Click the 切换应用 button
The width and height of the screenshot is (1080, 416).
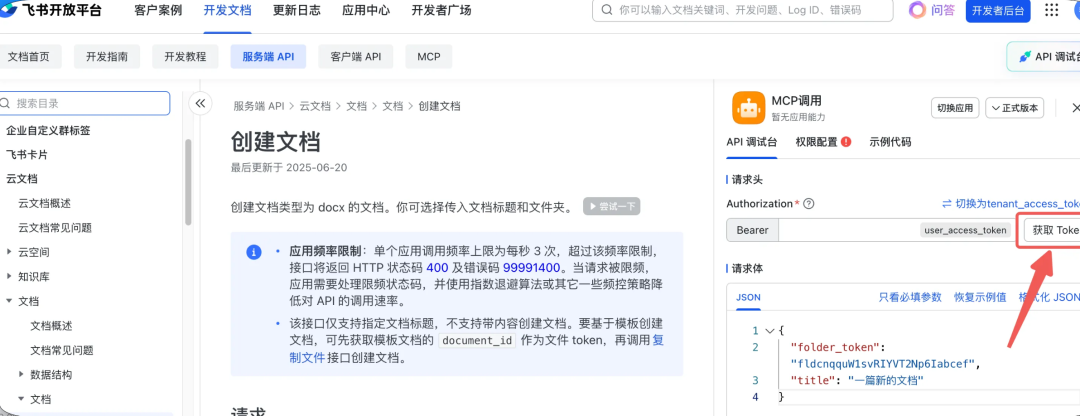(x=955, y=108)
